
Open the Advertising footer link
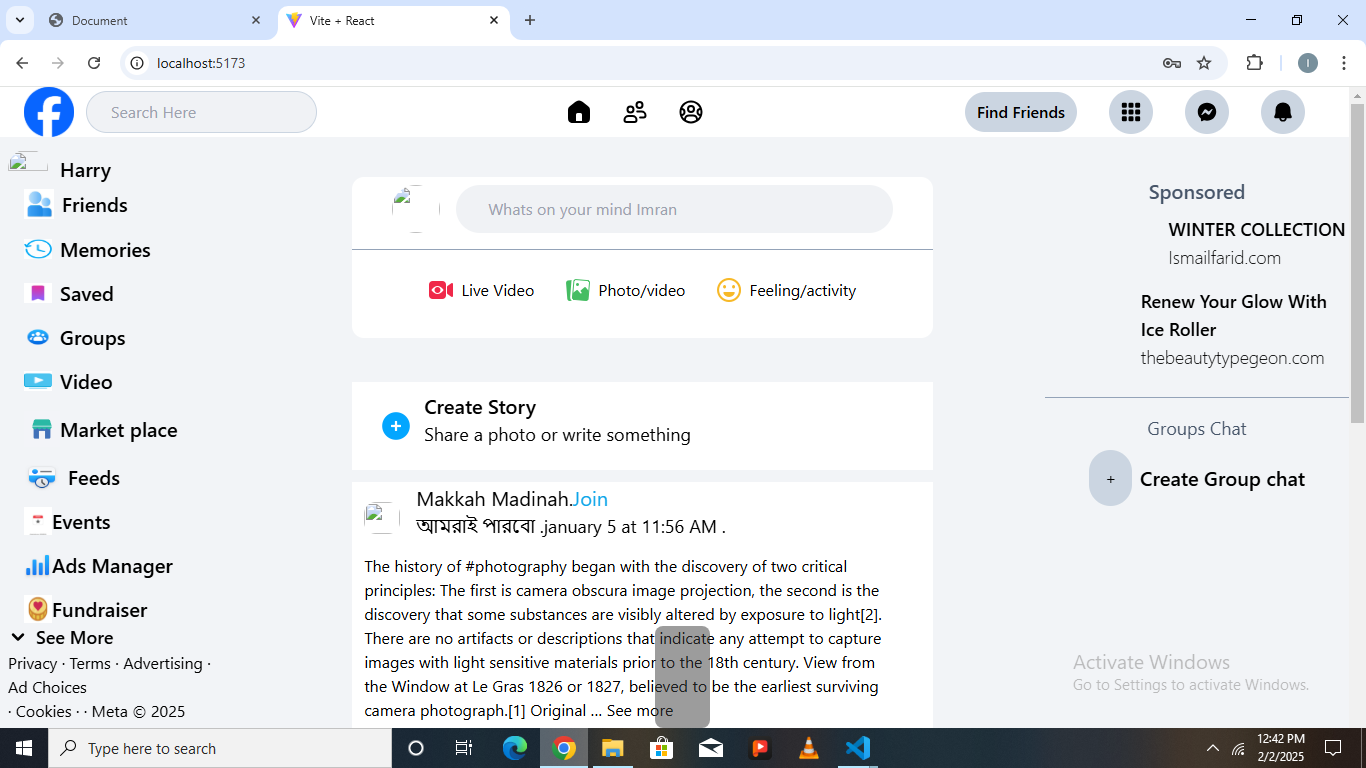pos(163,663)
